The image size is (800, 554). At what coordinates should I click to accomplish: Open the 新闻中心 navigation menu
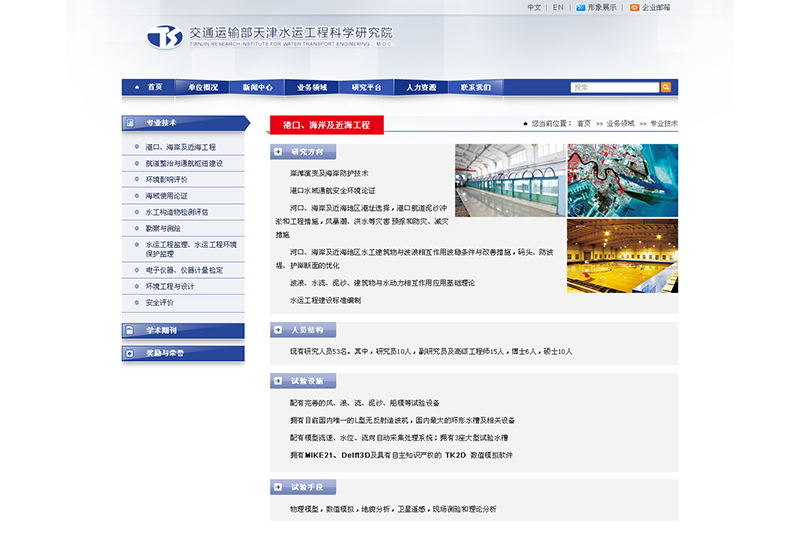pos(257,88)
